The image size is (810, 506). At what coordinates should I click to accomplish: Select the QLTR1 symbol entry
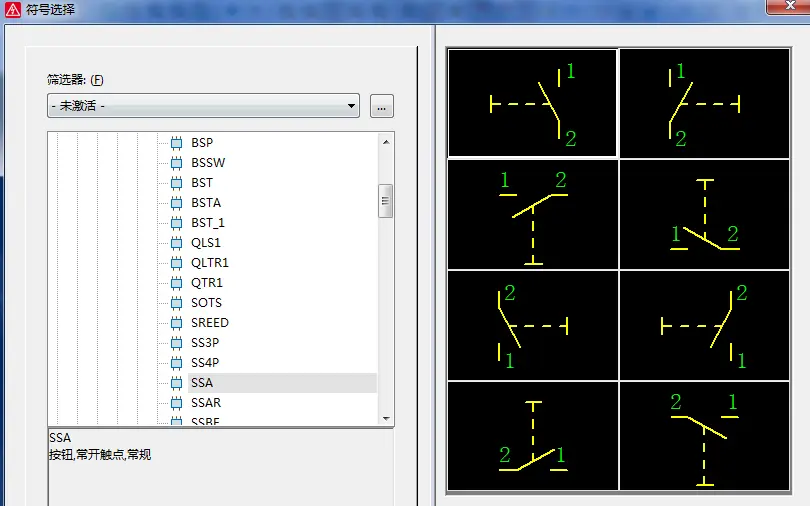[210, 263]
